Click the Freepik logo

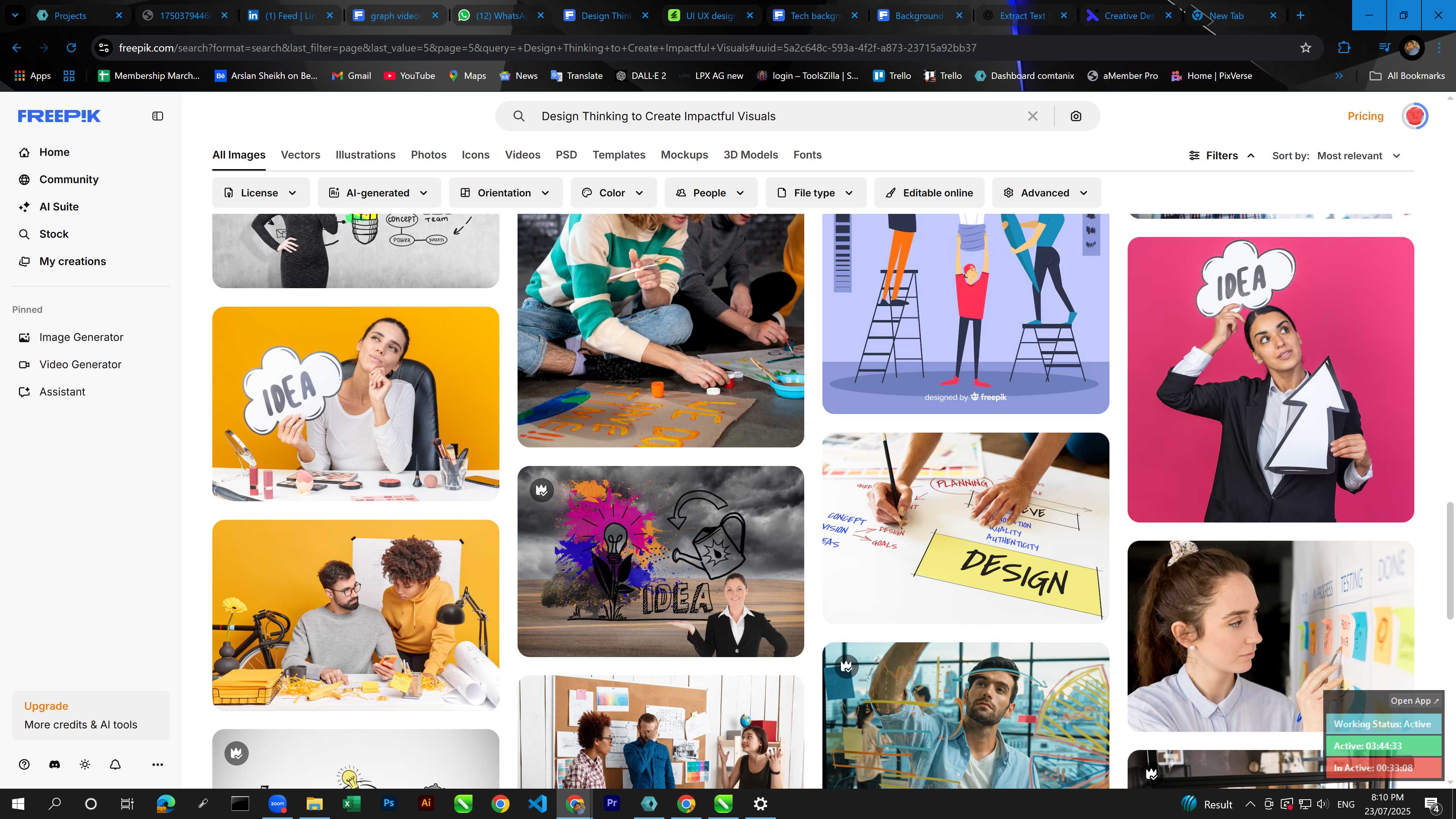tap(59, 116)
